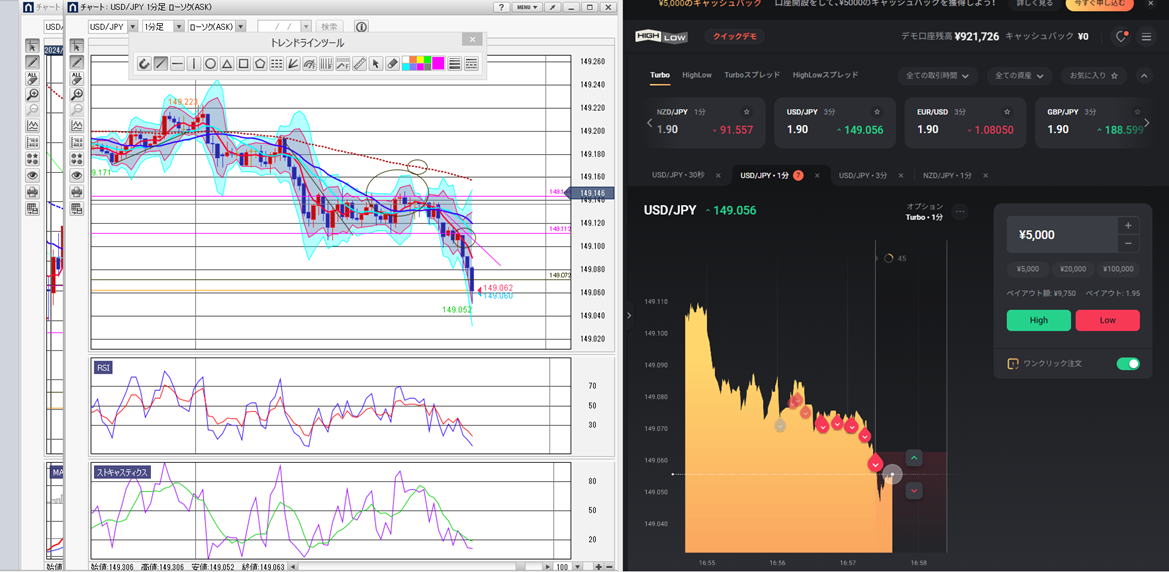This screenshot has height=572, width=1169.
Task: Toggle the eye visibility icon in sidebar
Action: coord(76,175)
